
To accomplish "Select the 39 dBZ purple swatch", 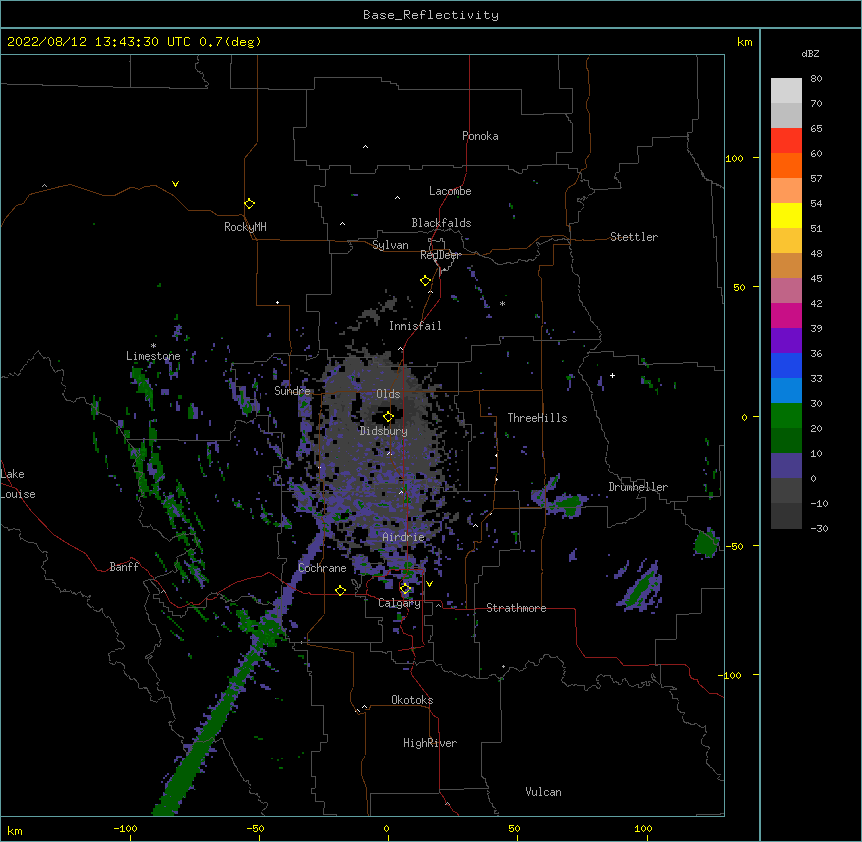I will (786, 341).
